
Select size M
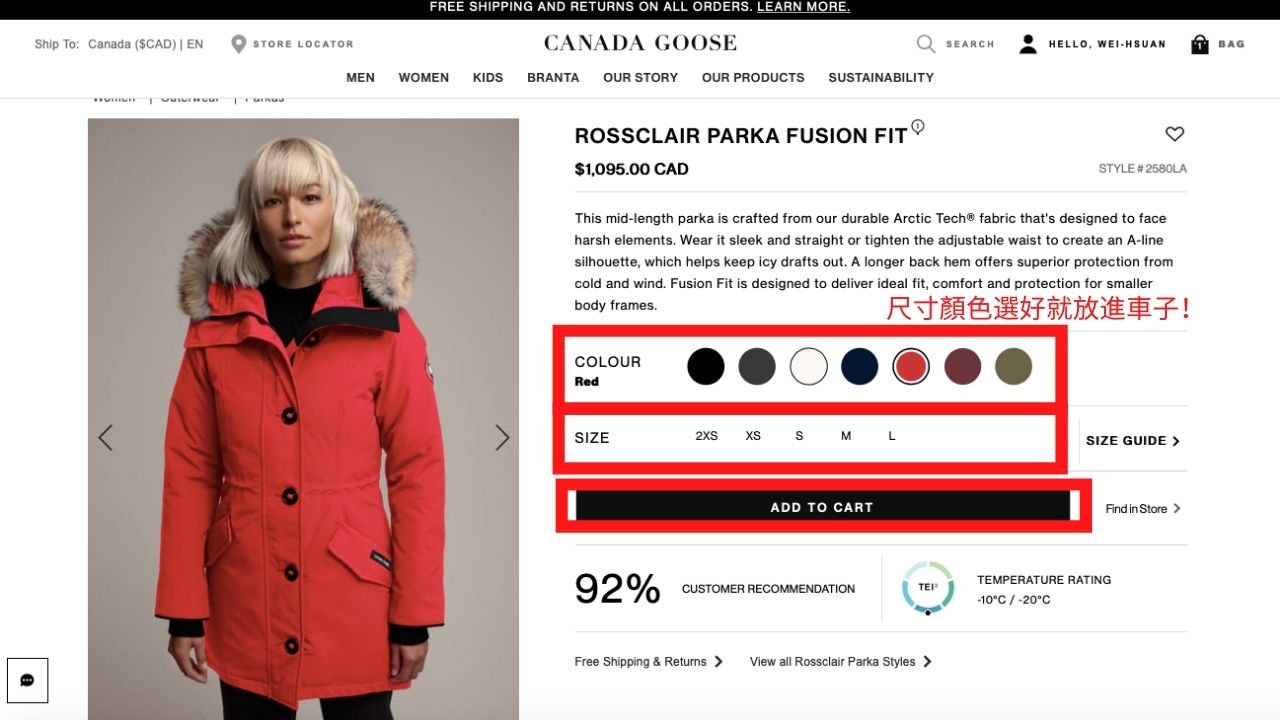click(x=846, y=436)
